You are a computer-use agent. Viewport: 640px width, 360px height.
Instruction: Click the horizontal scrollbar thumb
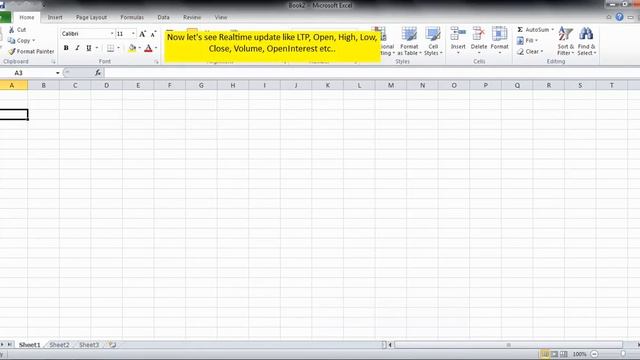tap(508, 345)
